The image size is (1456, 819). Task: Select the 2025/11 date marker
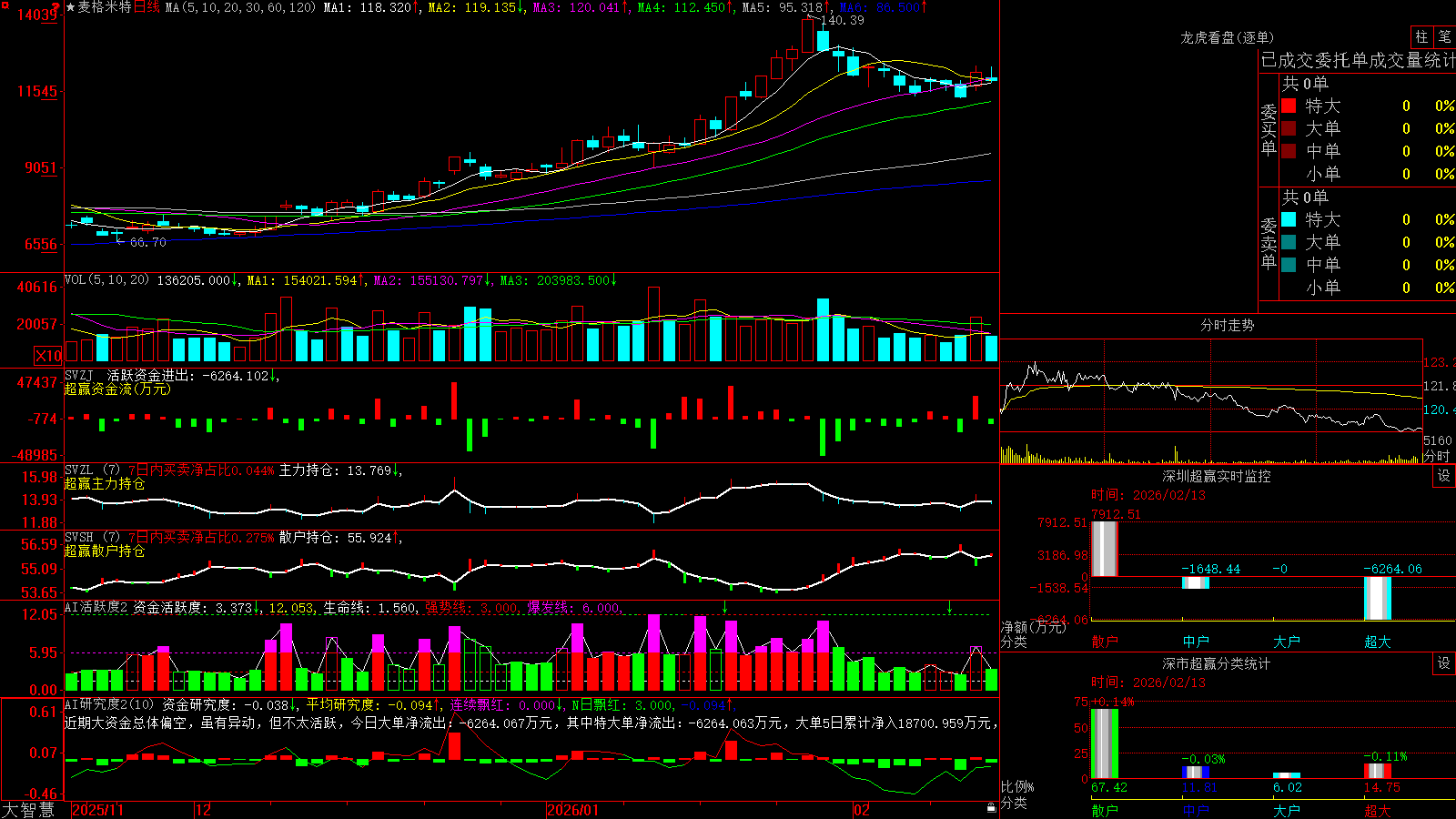[x=97, y=810]
